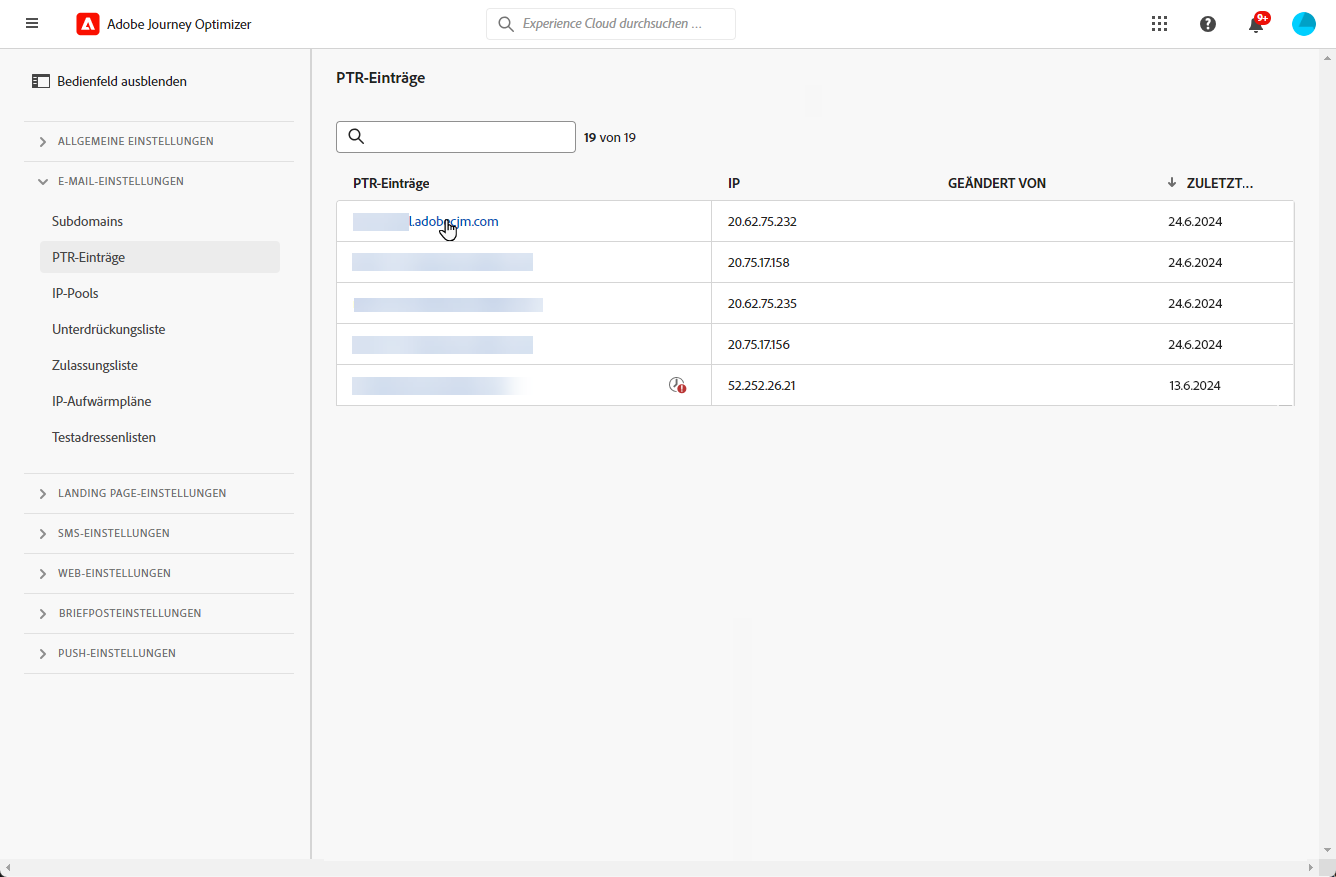
Task: Open the adobecjm.com PTR entry link
Action: [453, 222]
